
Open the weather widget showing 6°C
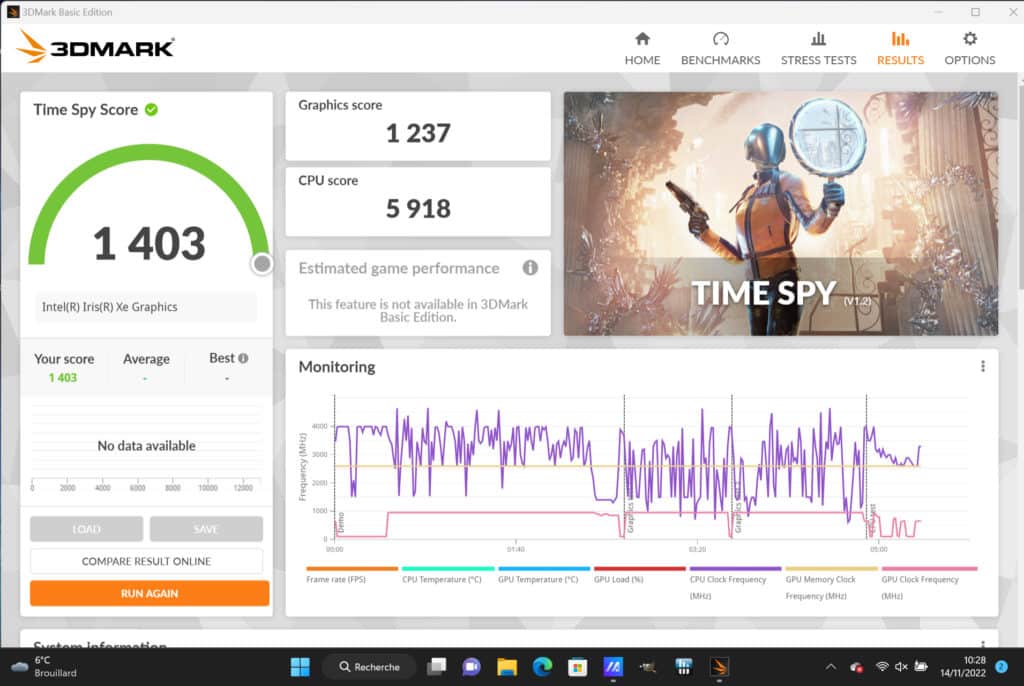[44, 666]
